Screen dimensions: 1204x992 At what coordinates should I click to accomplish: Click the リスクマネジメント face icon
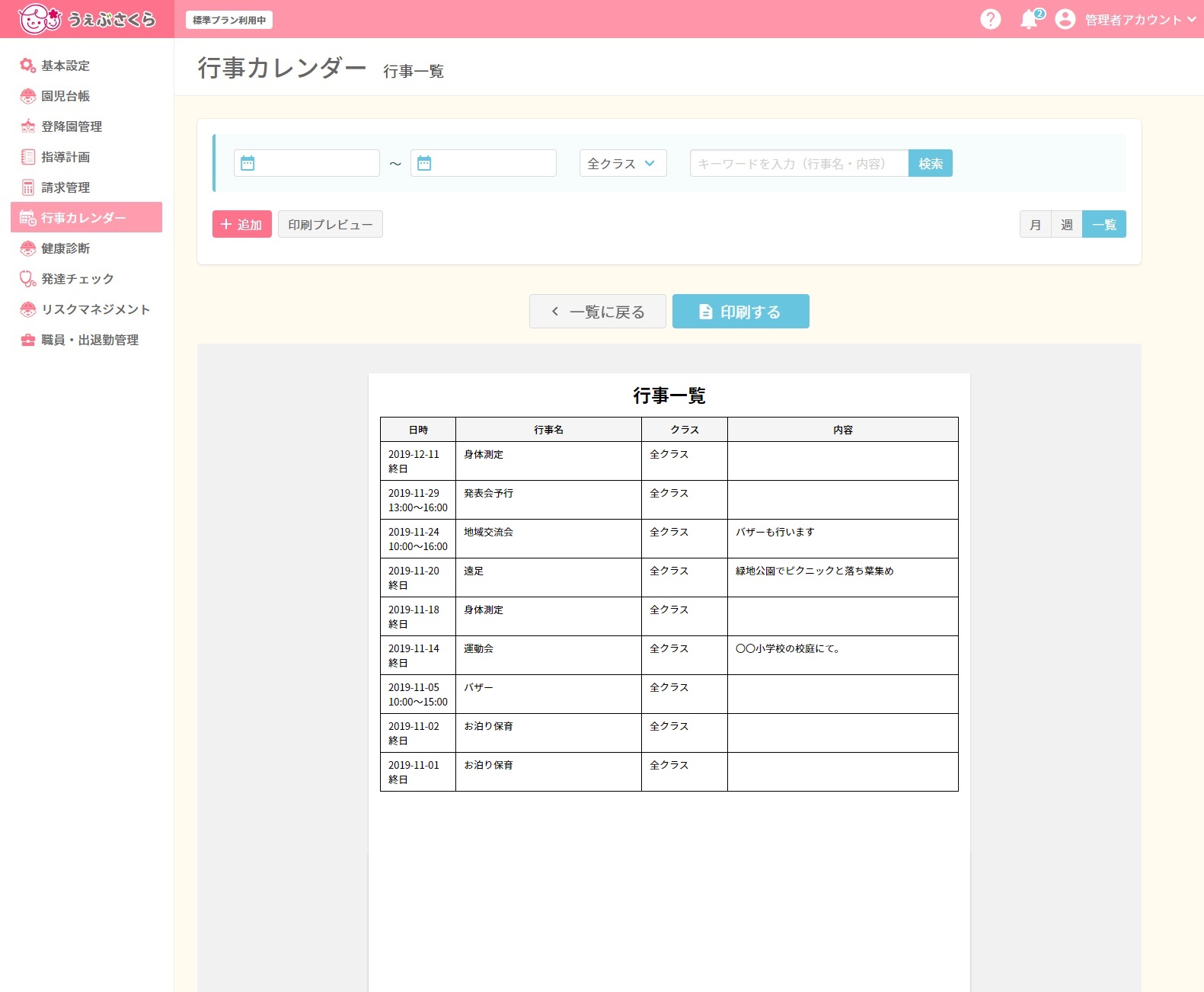pos(28,309)
